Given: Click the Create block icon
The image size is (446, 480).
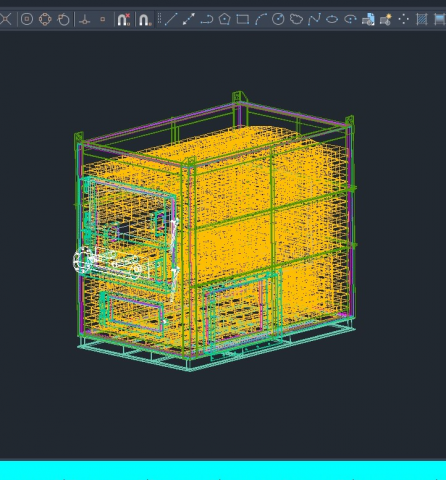Looking at the screenshot, I should coord(386,19).
